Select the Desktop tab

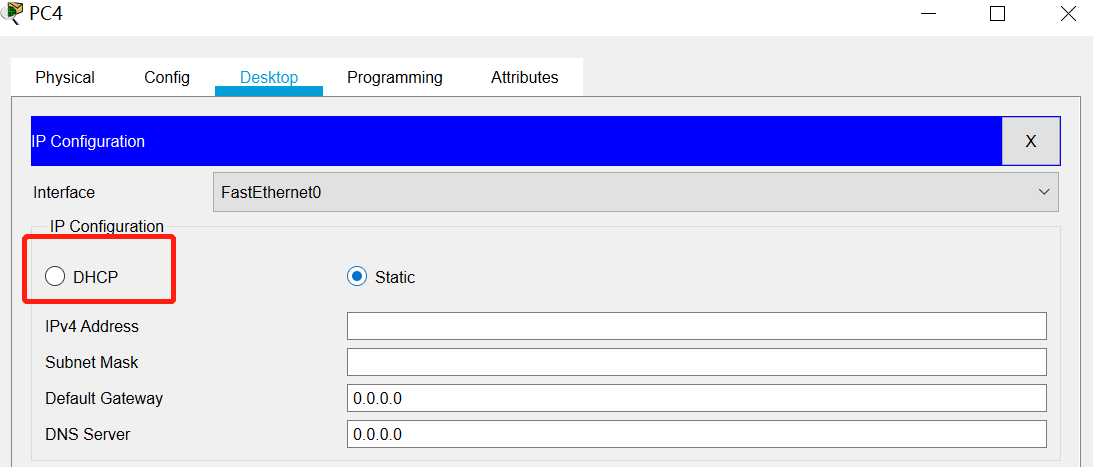[269, 77]
